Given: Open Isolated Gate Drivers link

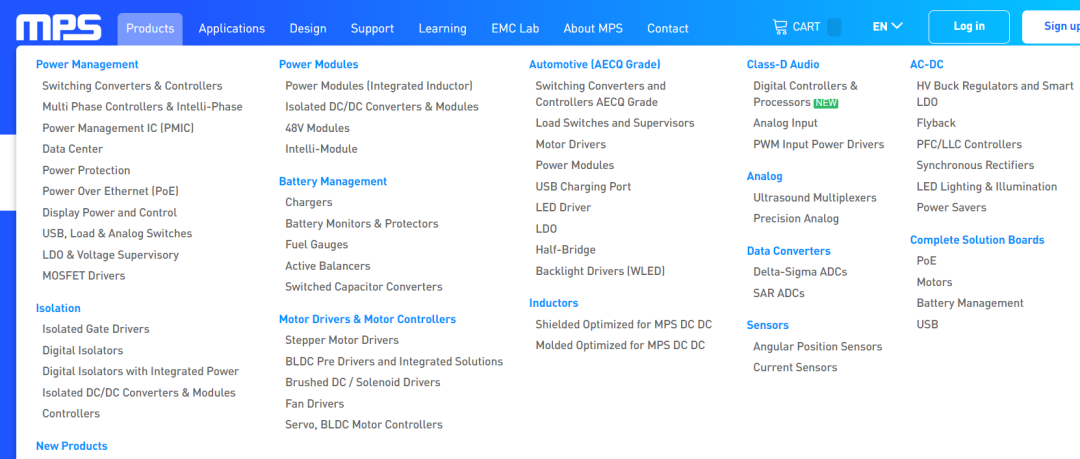Looking at the screenshot, I should [96, 329].
